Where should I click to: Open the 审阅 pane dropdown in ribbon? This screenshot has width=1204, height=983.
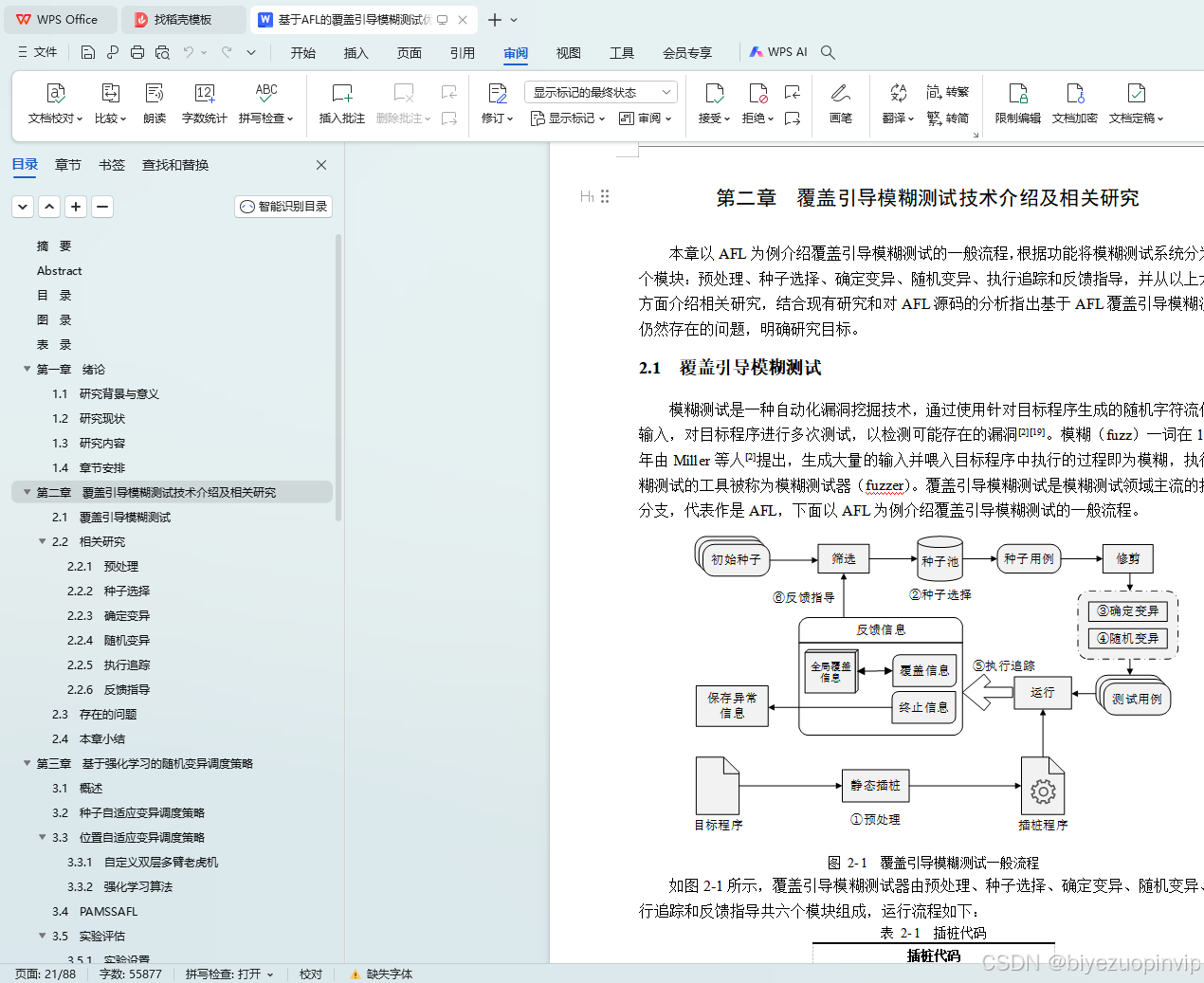[645, 118]
